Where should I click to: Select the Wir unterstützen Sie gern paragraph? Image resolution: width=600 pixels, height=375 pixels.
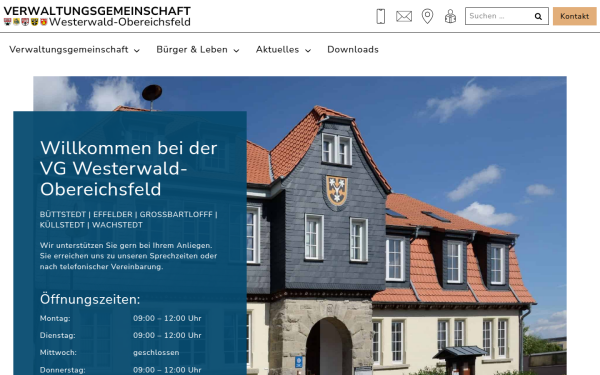point(128,256)
